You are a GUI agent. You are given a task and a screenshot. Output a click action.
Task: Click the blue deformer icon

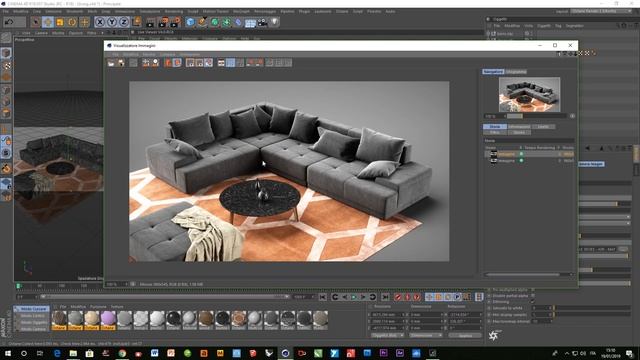pos(238,22)
